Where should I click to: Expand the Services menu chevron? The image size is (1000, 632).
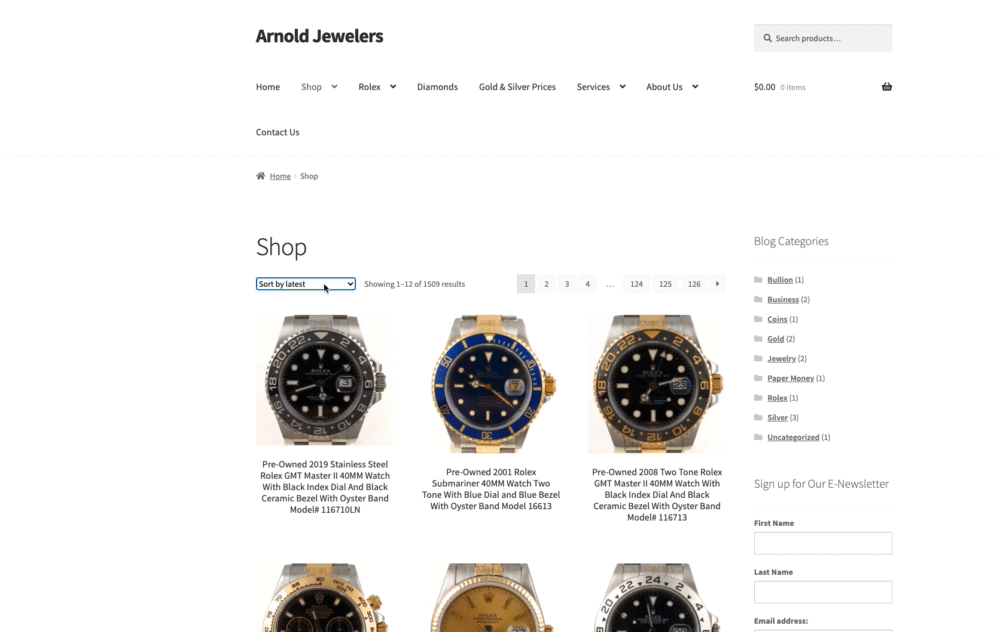622,87
